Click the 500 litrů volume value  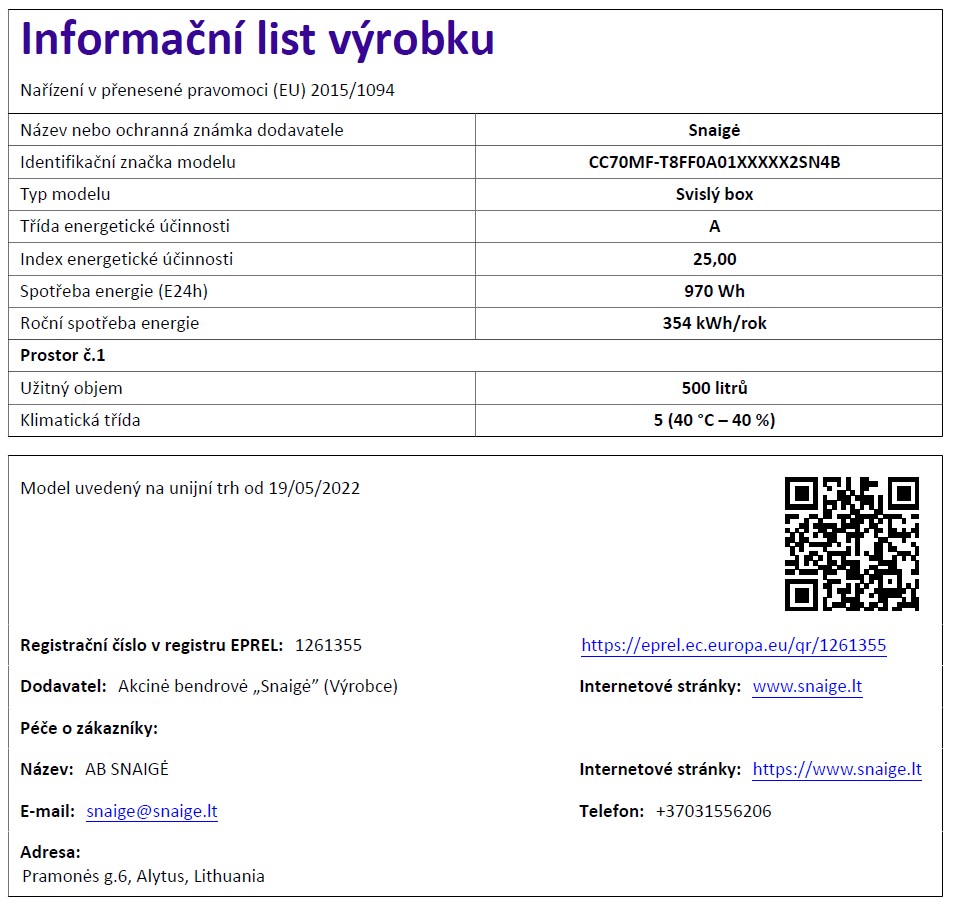click(x=714, y=388)
